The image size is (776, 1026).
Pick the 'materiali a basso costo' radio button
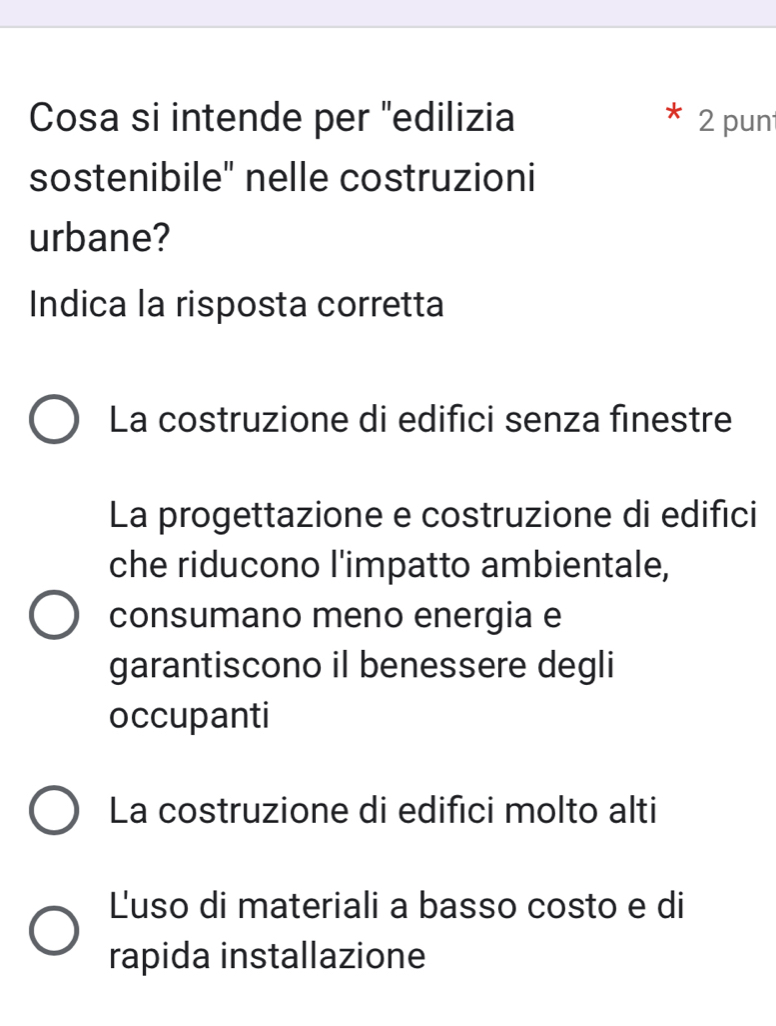54,930
